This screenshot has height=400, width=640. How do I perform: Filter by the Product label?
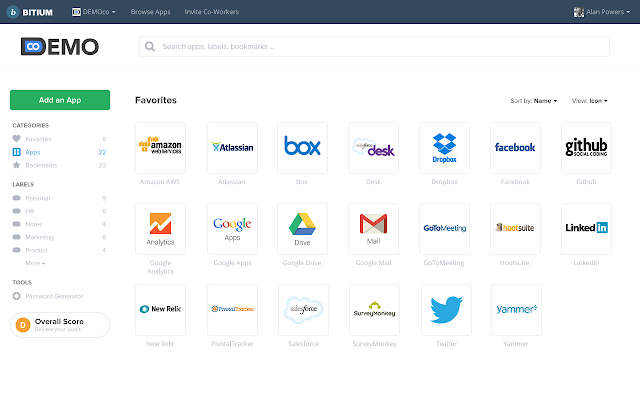coord(60,251)
